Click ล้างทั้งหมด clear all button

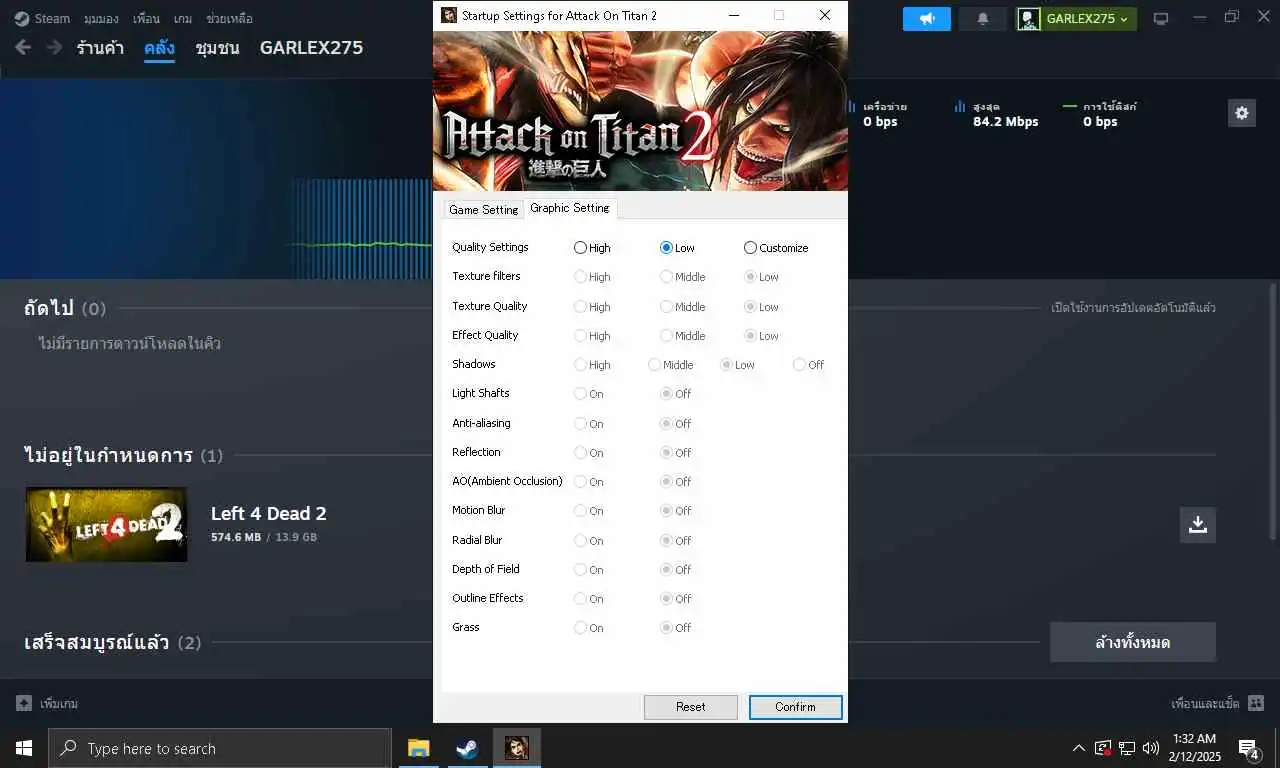[x=1133, y=642]
